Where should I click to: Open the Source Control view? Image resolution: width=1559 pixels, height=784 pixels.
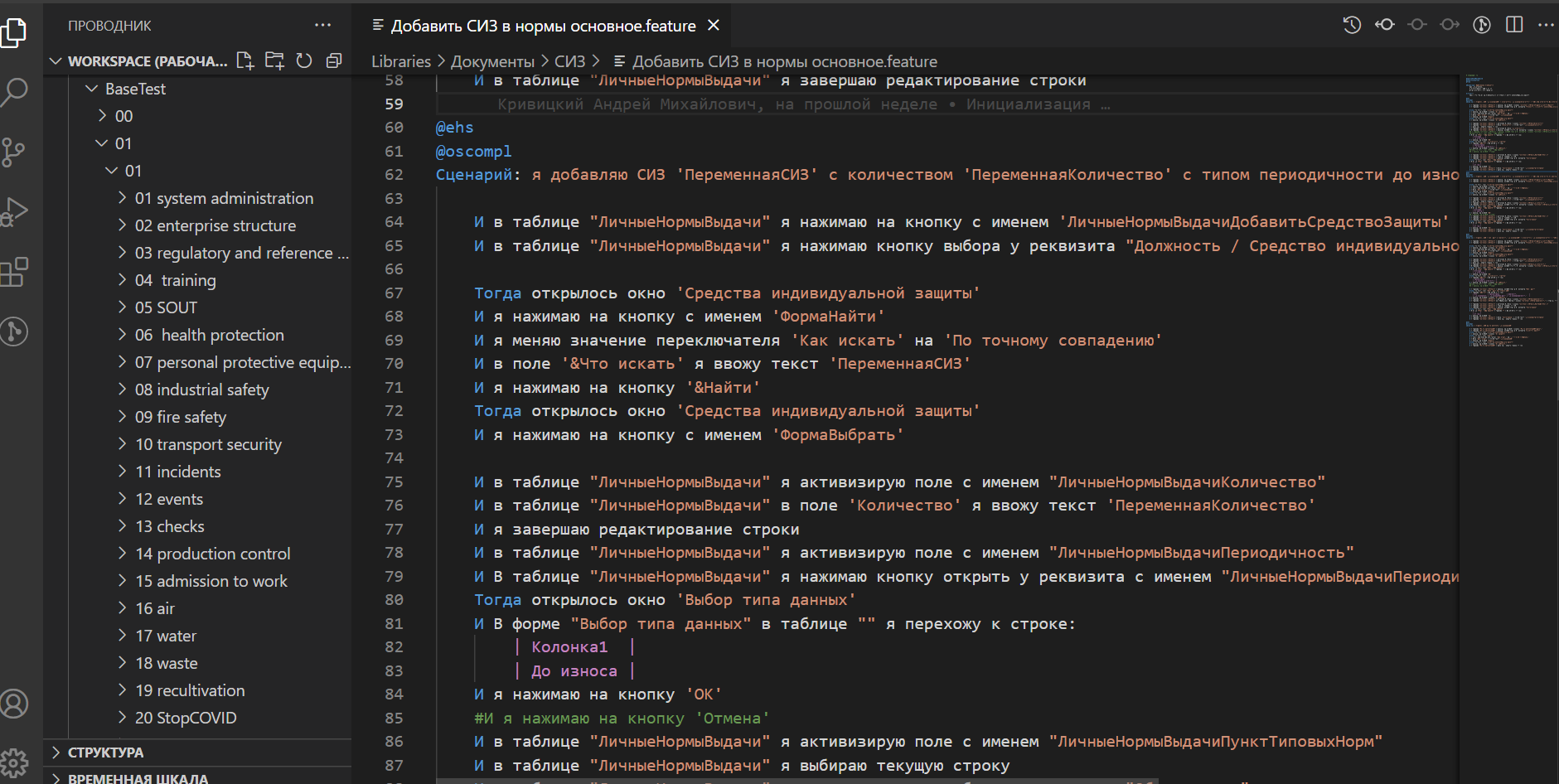[14, 152]
